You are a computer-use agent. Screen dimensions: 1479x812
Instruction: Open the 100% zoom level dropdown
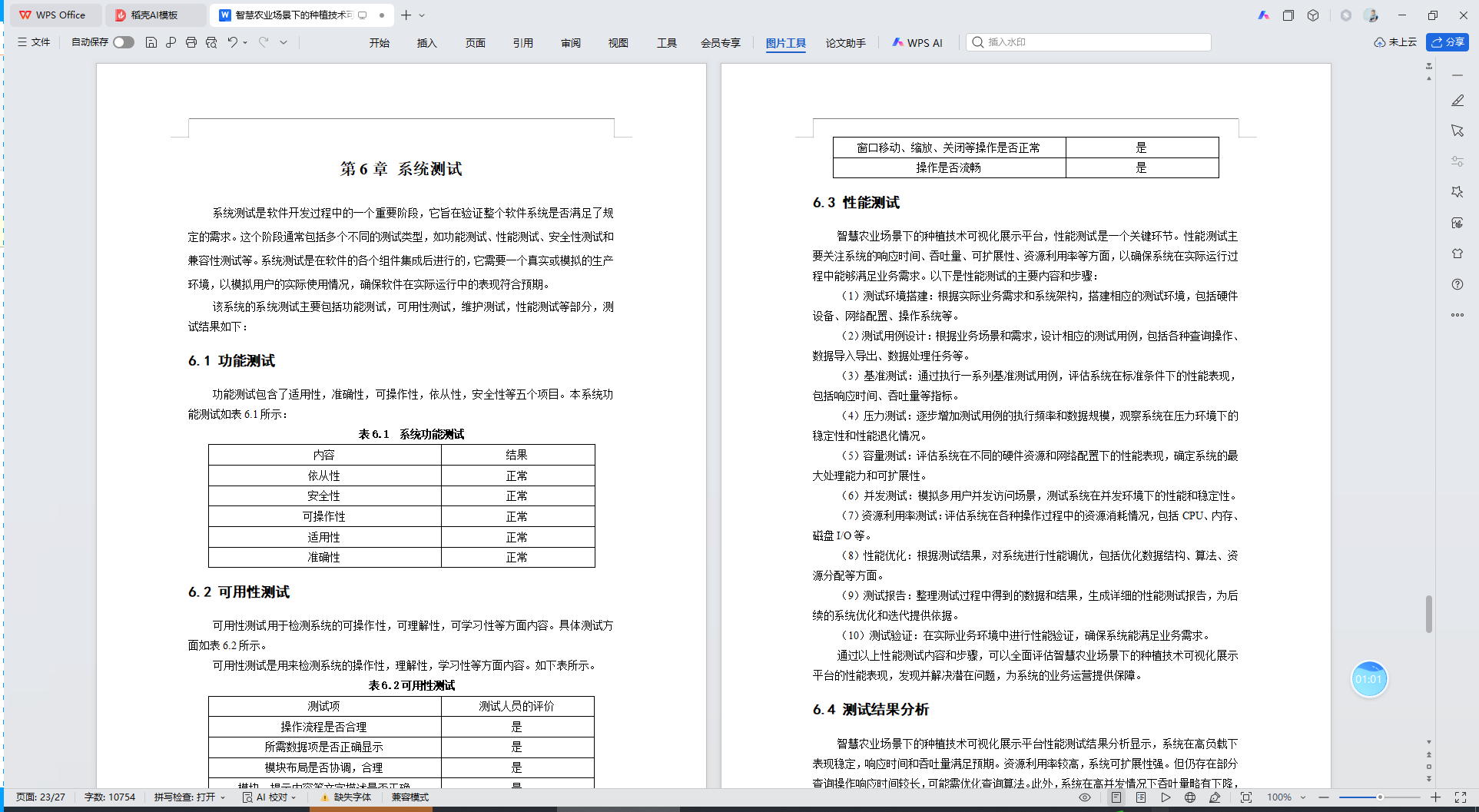coord(1286,797)
